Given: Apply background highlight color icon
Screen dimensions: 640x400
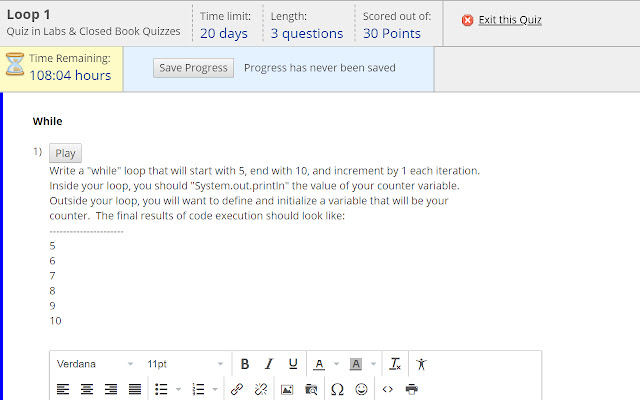Looking at the screenshot, I should coord(356,364).
